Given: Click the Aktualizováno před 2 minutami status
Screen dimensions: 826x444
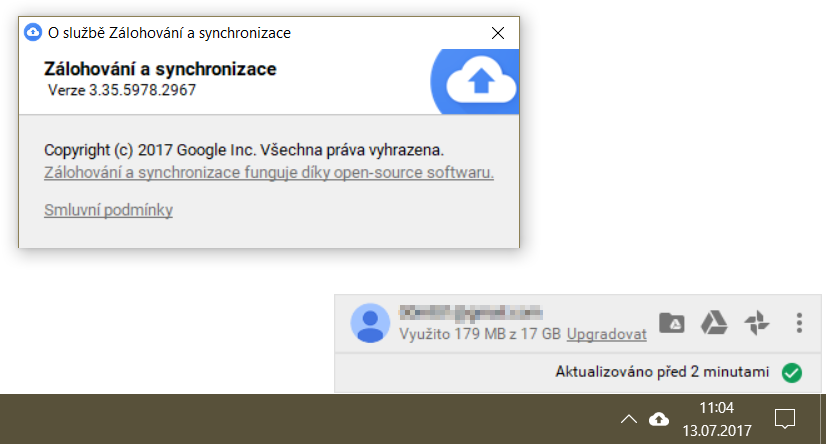Looking at the screenshot, I should pos(662,372).
